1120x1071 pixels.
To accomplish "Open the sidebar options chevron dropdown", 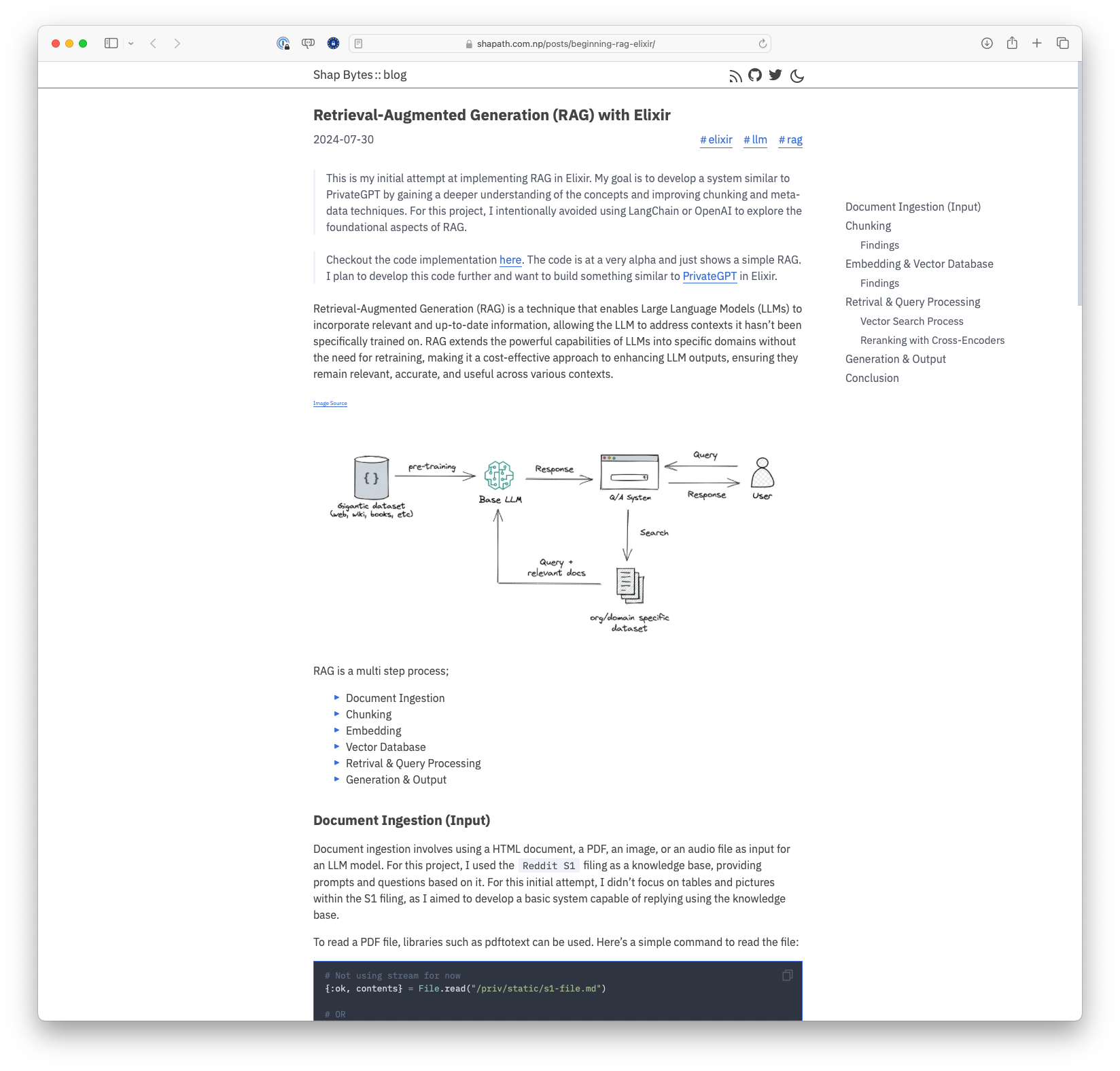I will (131, 43).
